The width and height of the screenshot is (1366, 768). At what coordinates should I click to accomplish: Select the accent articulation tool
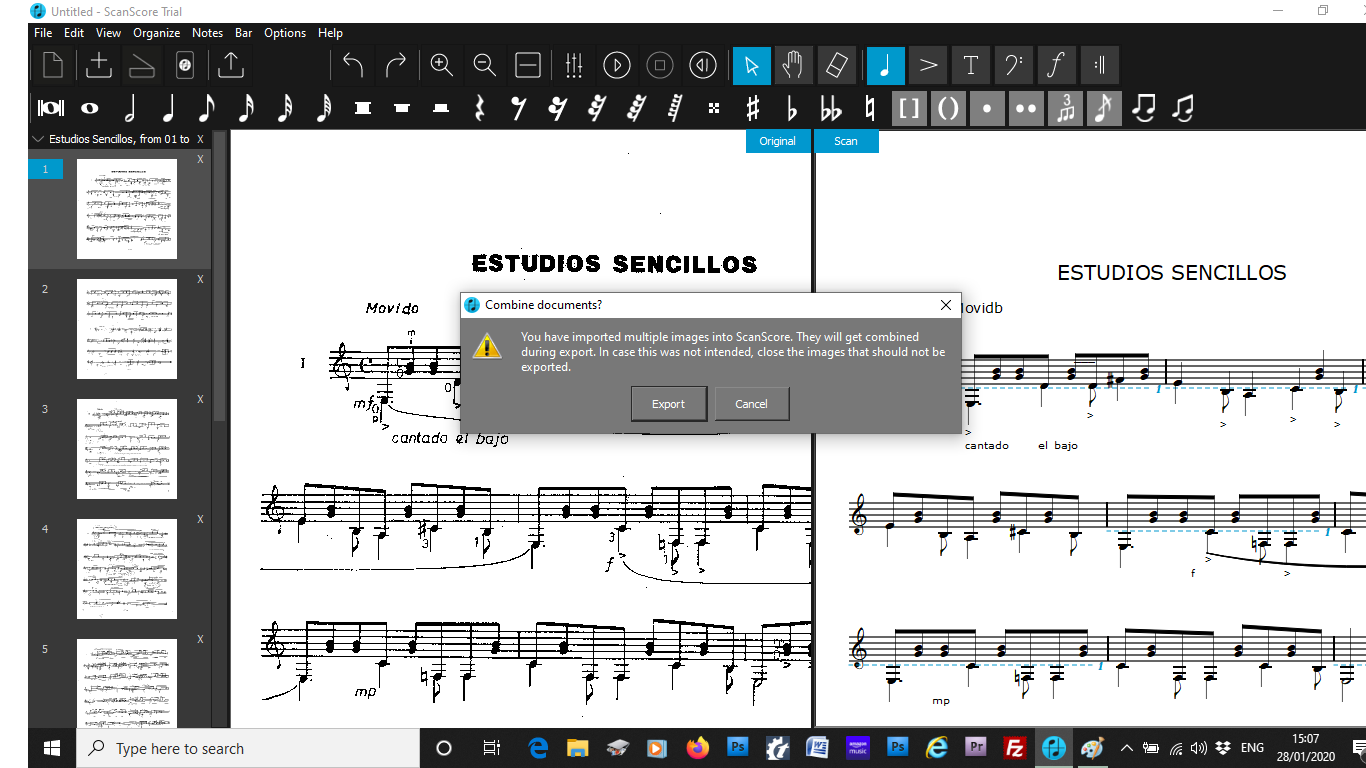pyautogui.click(x=928, y=66)
